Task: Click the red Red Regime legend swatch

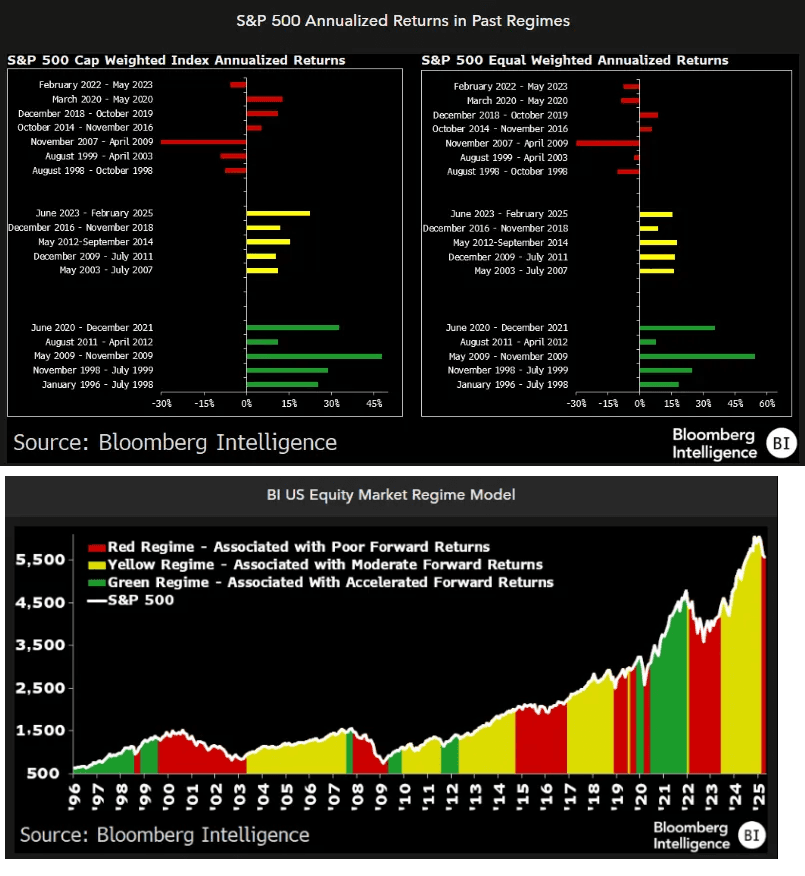Action: [x=97, y=548]
